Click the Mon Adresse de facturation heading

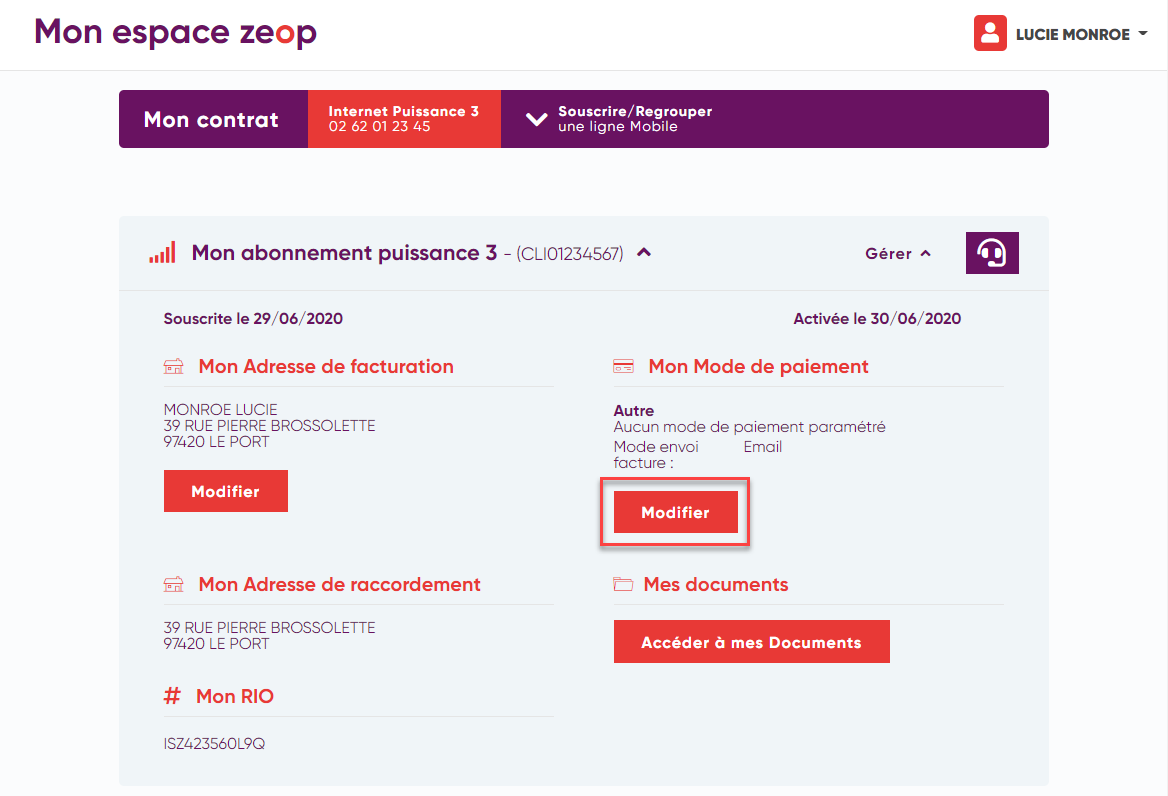pyautogui.click(x=326, y=366)
